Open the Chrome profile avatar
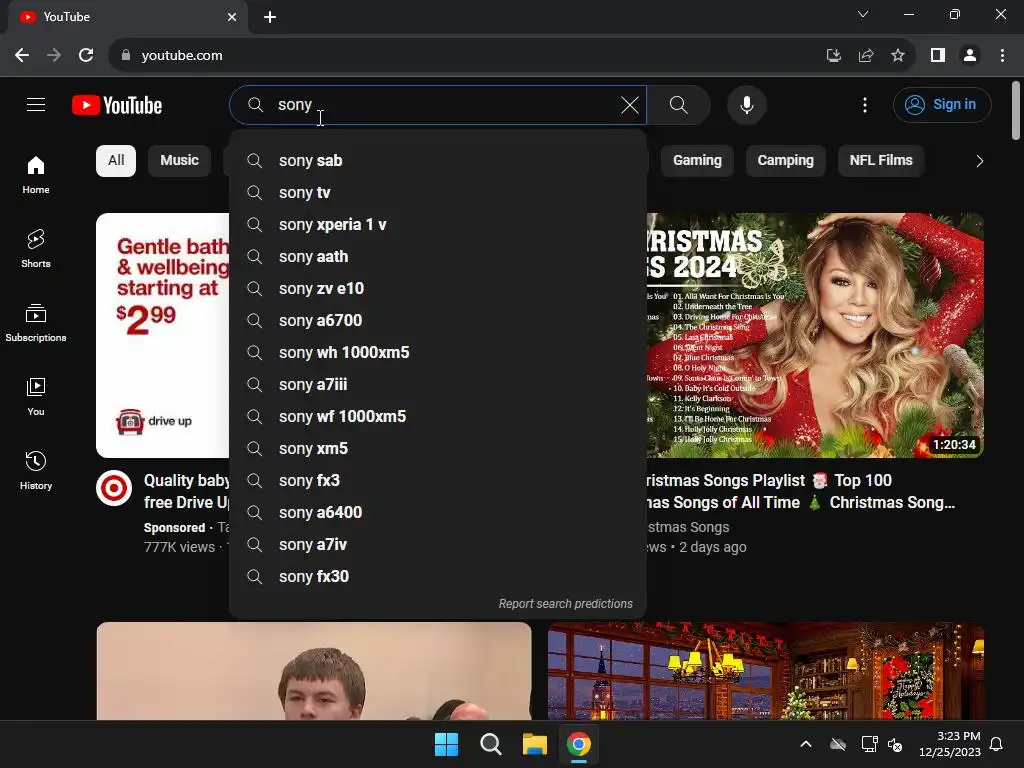This screenshot has height=768, width=1024. tap(970, 56)
